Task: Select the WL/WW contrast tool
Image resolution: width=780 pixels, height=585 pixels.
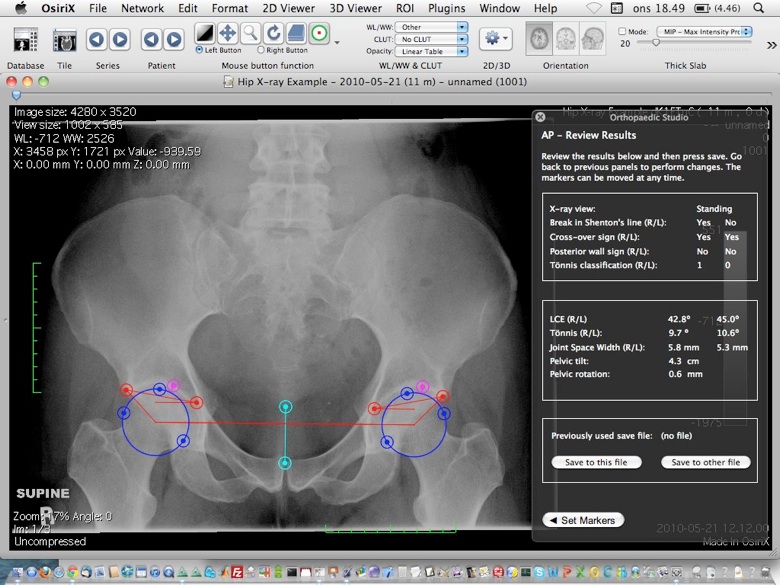Action: pos(204,33)
